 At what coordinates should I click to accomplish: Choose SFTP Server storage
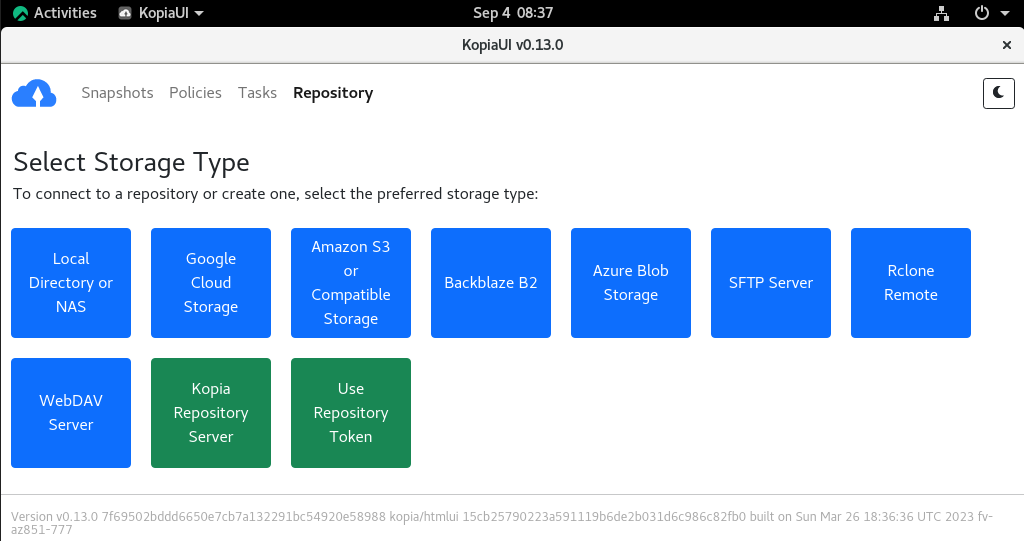(x=771, y=283)
